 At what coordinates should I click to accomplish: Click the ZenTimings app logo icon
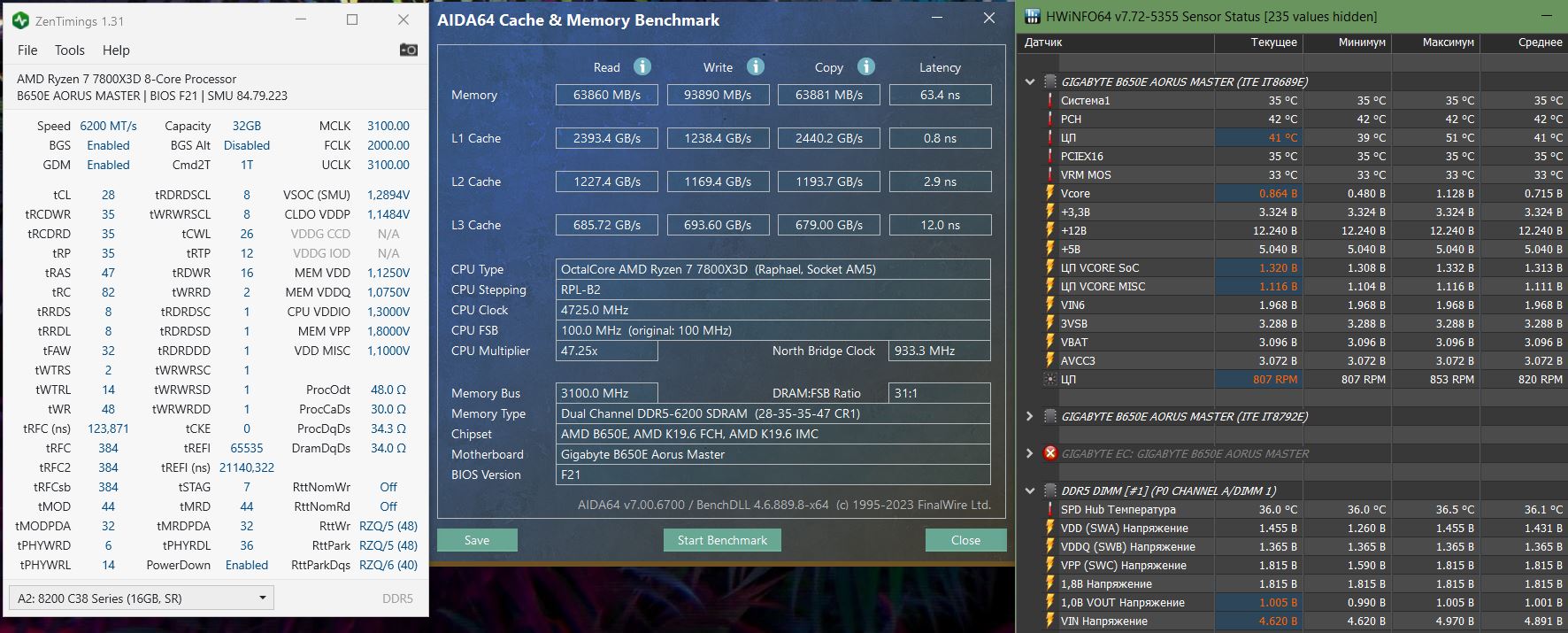(x=20, y=20)
